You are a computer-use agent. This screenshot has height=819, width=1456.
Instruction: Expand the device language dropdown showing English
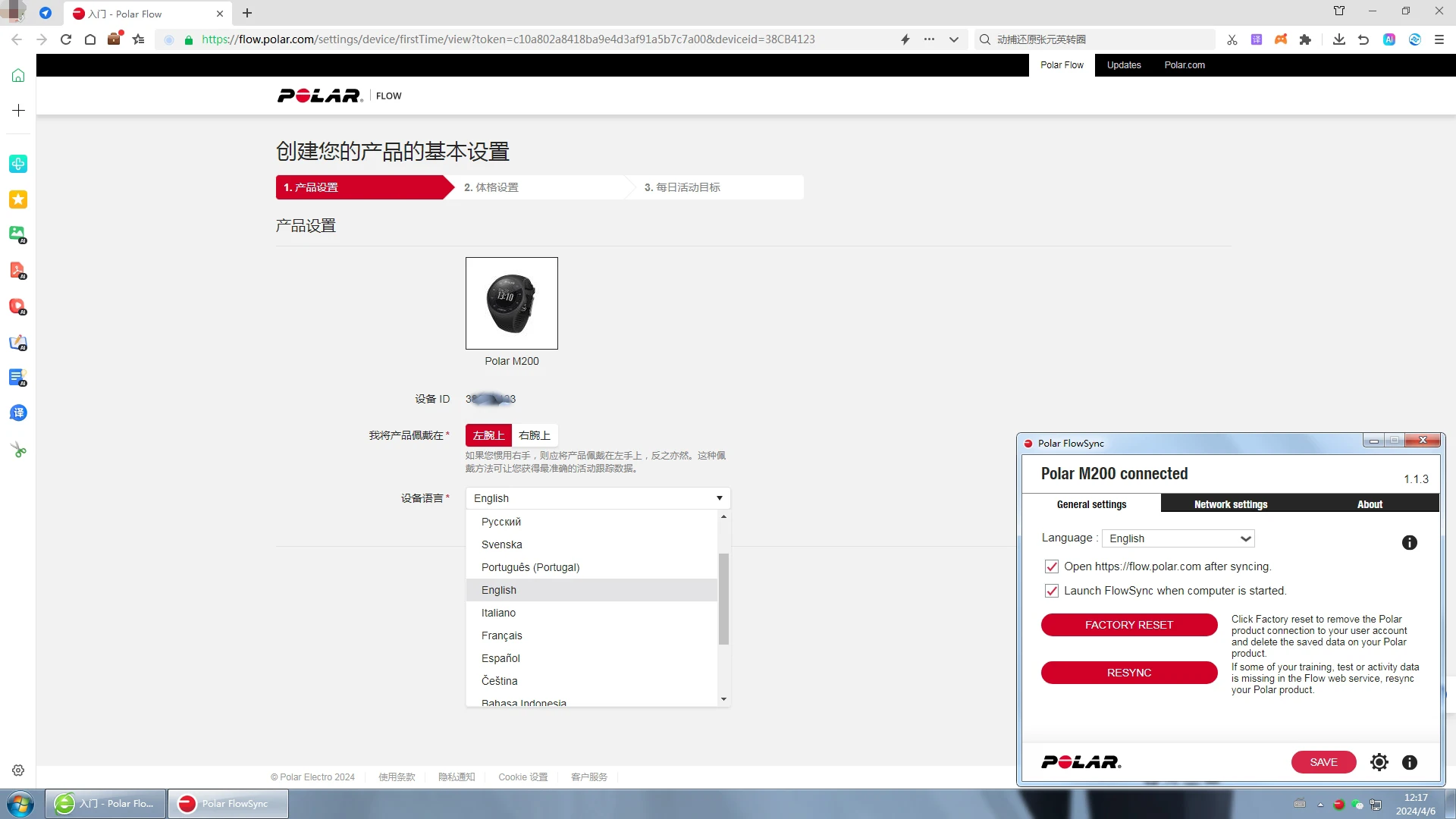[598, 498]
